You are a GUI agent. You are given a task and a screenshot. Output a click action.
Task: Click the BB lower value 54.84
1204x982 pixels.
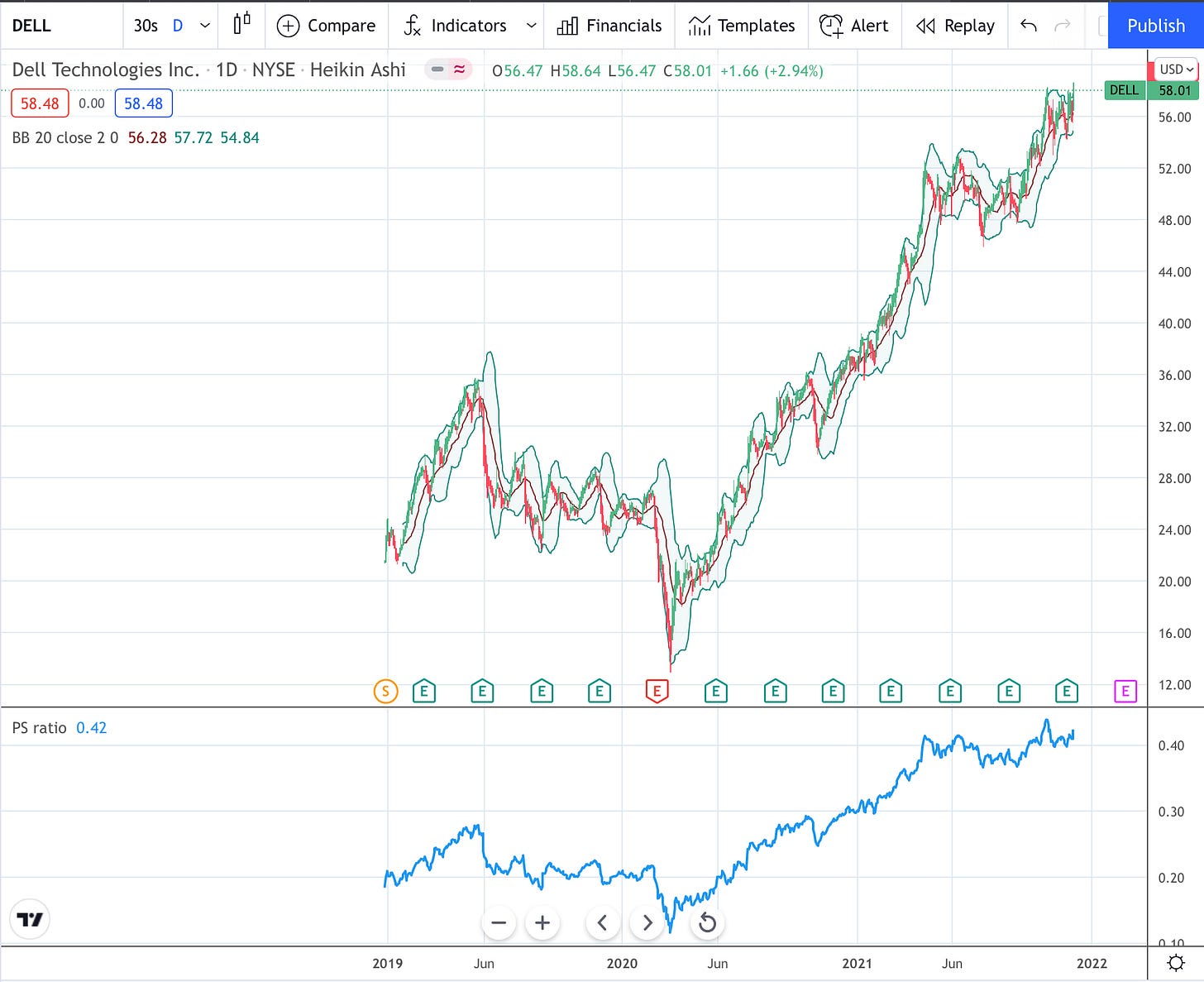pyautogui.click(x=240, y=138)
